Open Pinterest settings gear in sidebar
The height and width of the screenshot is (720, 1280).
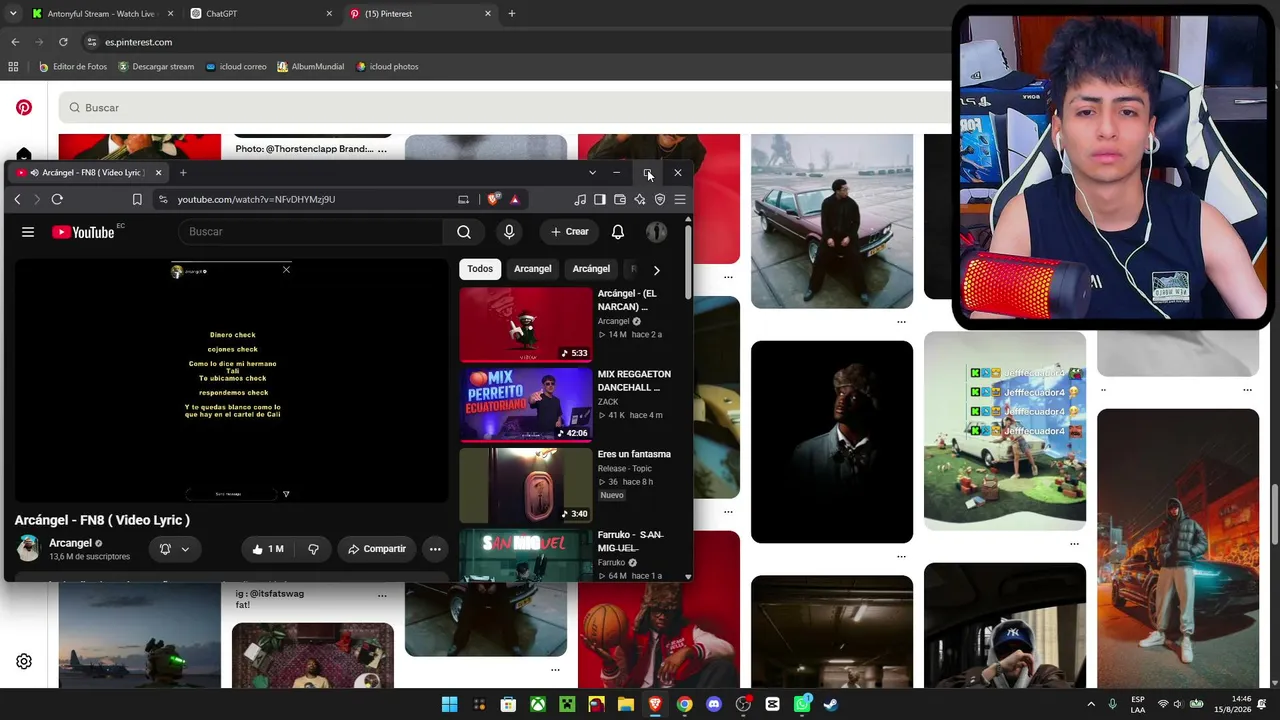24,661
